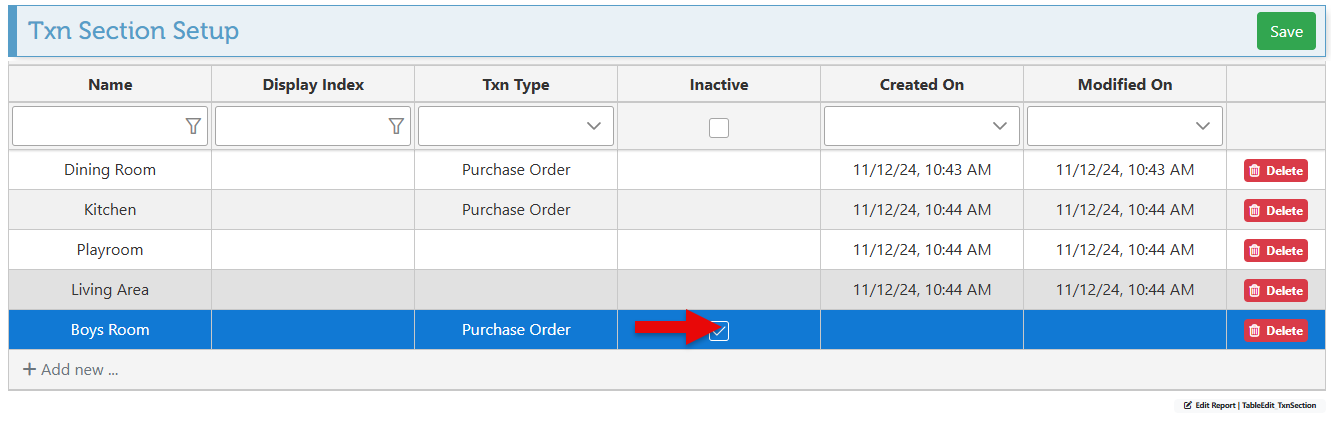The image size is (1331, 429).
Task: Delete the Playroom row
Action: pyautogui.click(x=1275, y=251)
